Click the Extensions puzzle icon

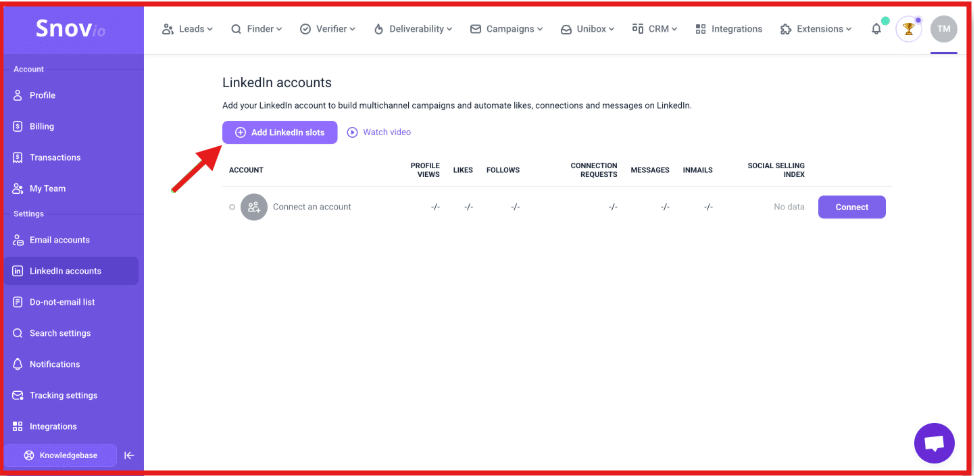point(786,29)
